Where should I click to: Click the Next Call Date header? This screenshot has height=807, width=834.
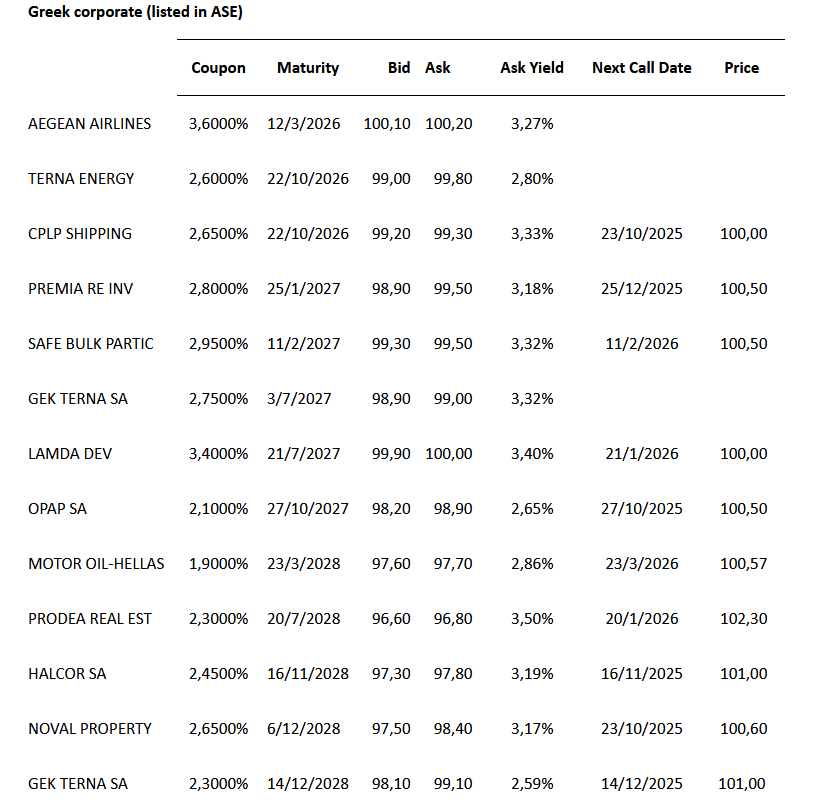642,68
